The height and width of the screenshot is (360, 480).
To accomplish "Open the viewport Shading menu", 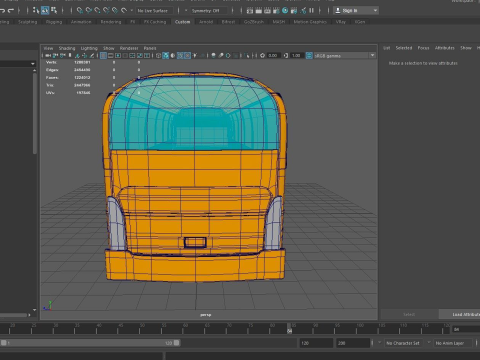I will (x=67, y=48).
